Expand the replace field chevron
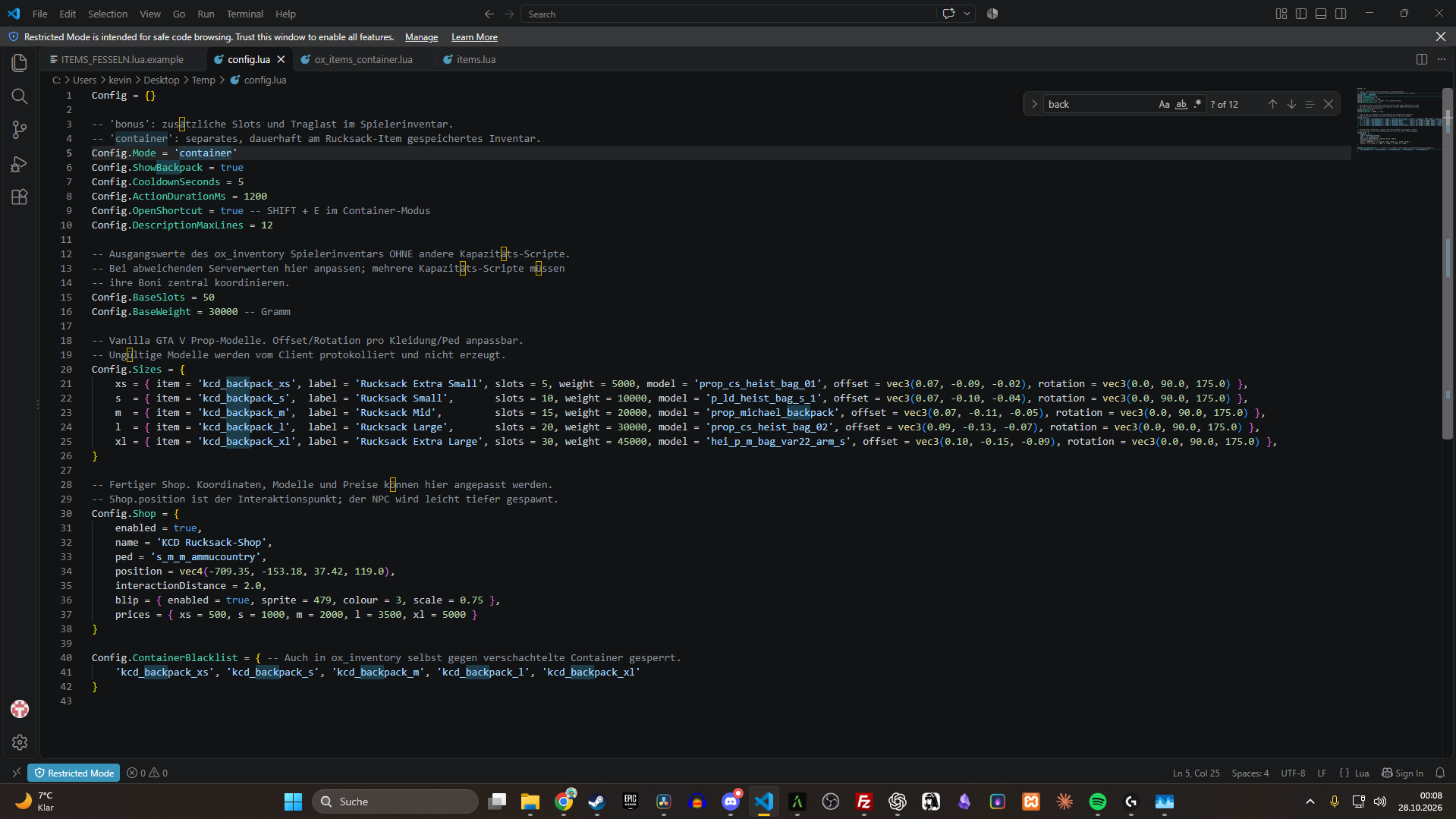Viewport: 1456px width, 819px height. (x=1034, y=104)
